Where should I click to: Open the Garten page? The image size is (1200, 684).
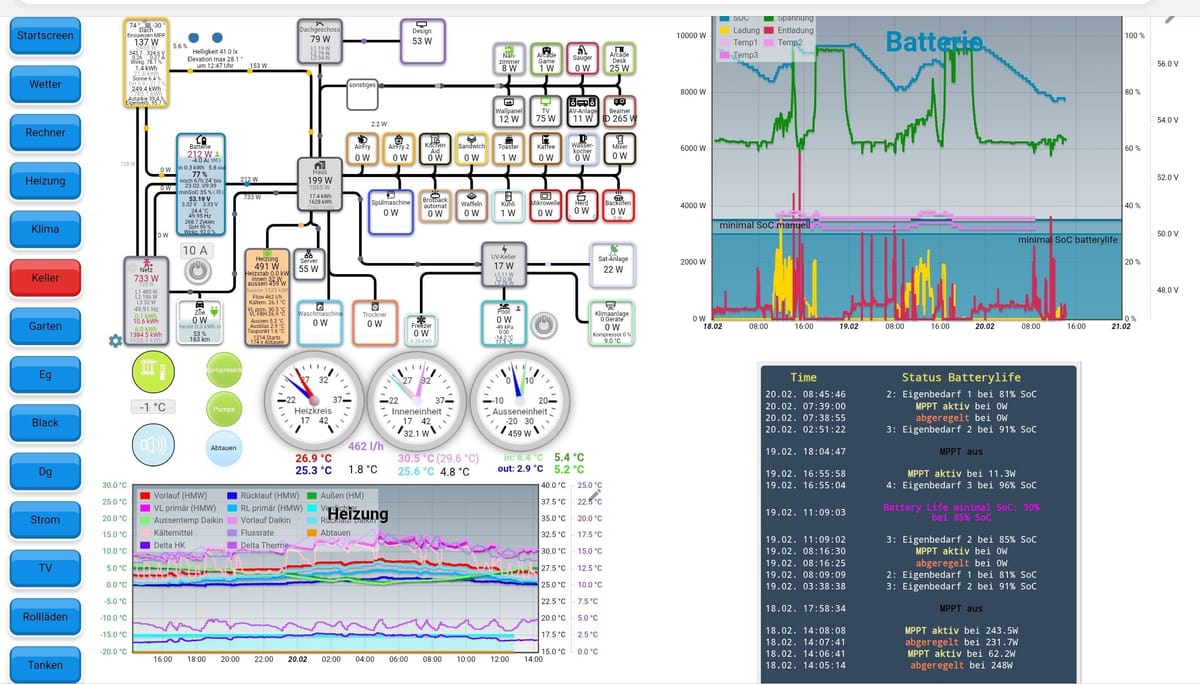(45, 326)
